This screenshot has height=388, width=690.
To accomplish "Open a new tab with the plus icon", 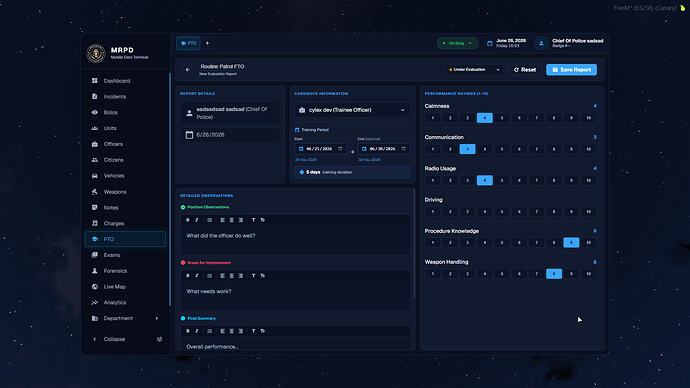I will 207,43.
